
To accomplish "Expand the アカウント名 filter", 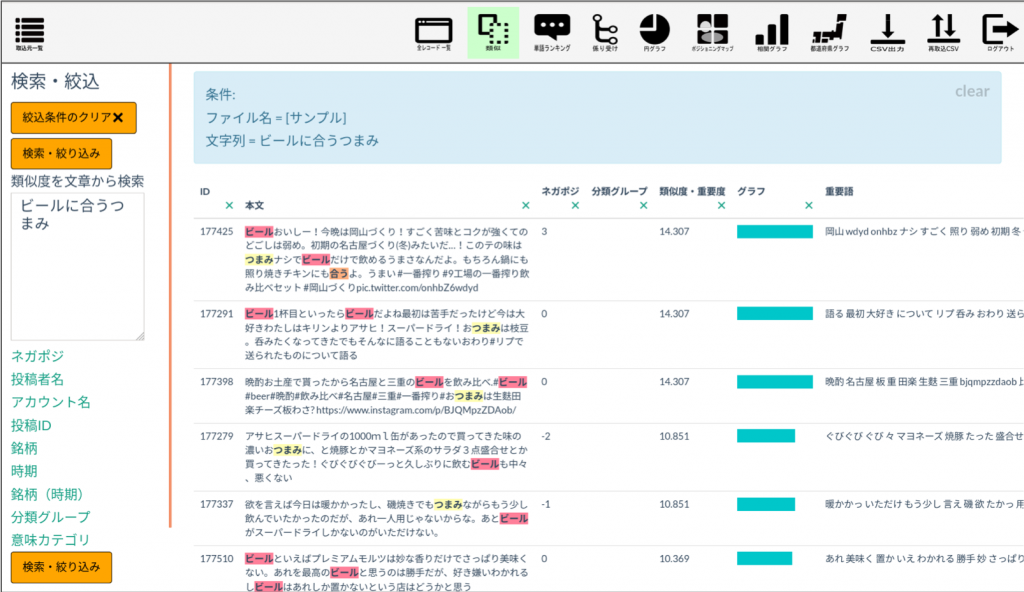I will [x=50, y=402].
